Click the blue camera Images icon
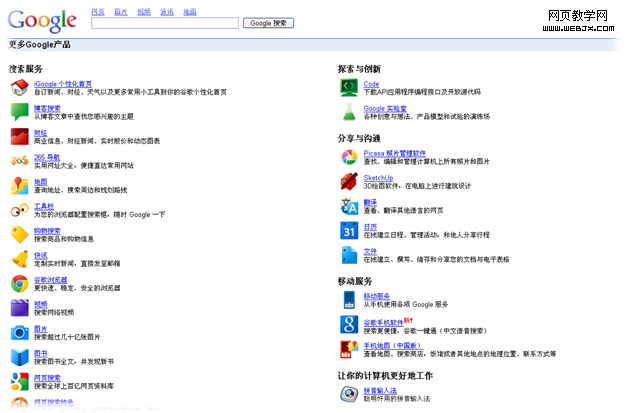Viewport: 625px width, 413px height. (x=19, y=332)
